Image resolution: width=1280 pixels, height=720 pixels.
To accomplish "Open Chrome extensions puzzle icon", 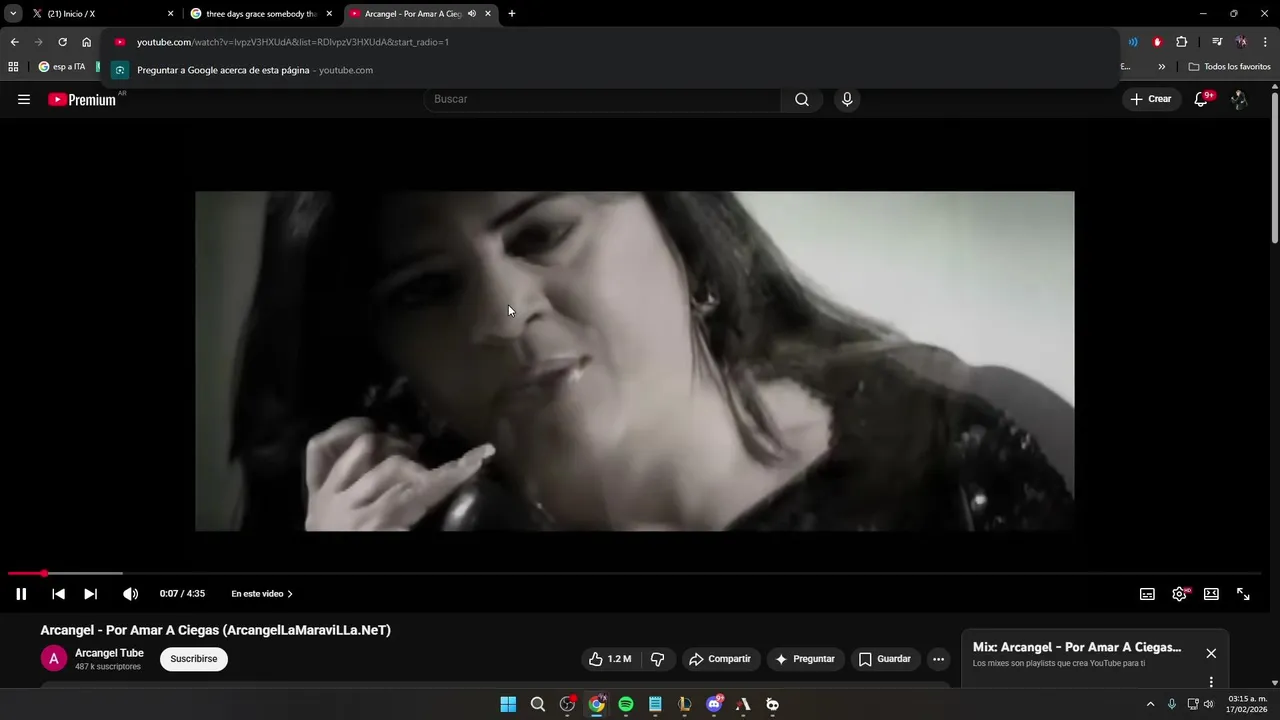I will (1181, 42).
